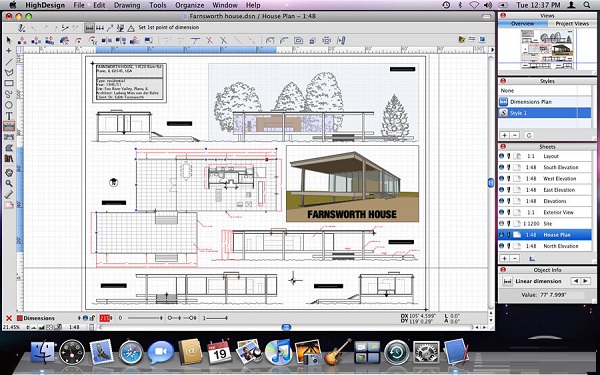The width and height of the screenshot is (600, 375).
Task: Open the Drawing menu
Action: pos(127,5)
